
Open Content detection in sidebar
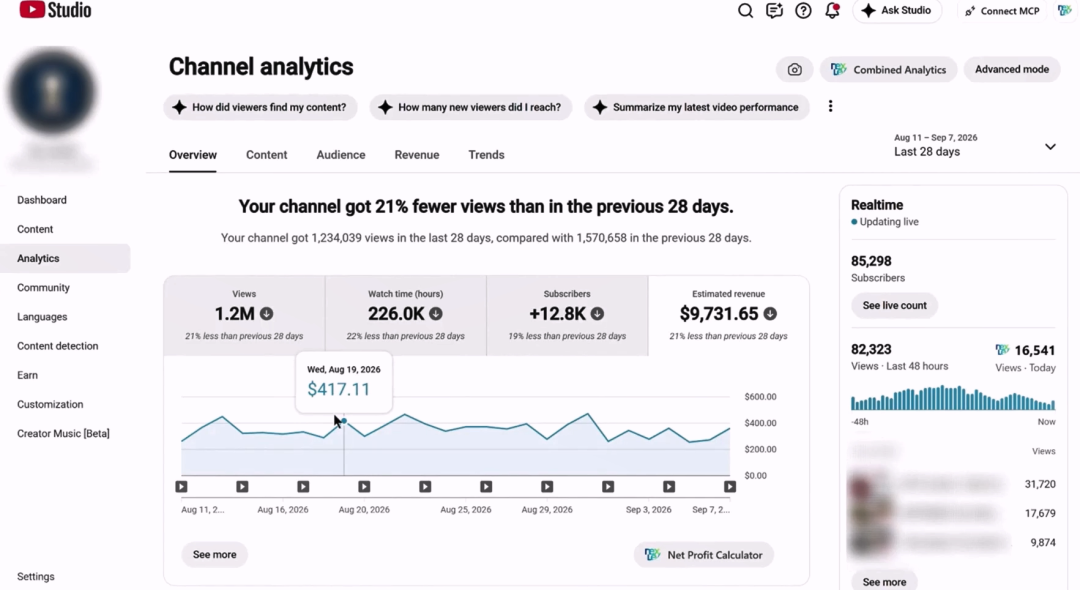[58, 346]
